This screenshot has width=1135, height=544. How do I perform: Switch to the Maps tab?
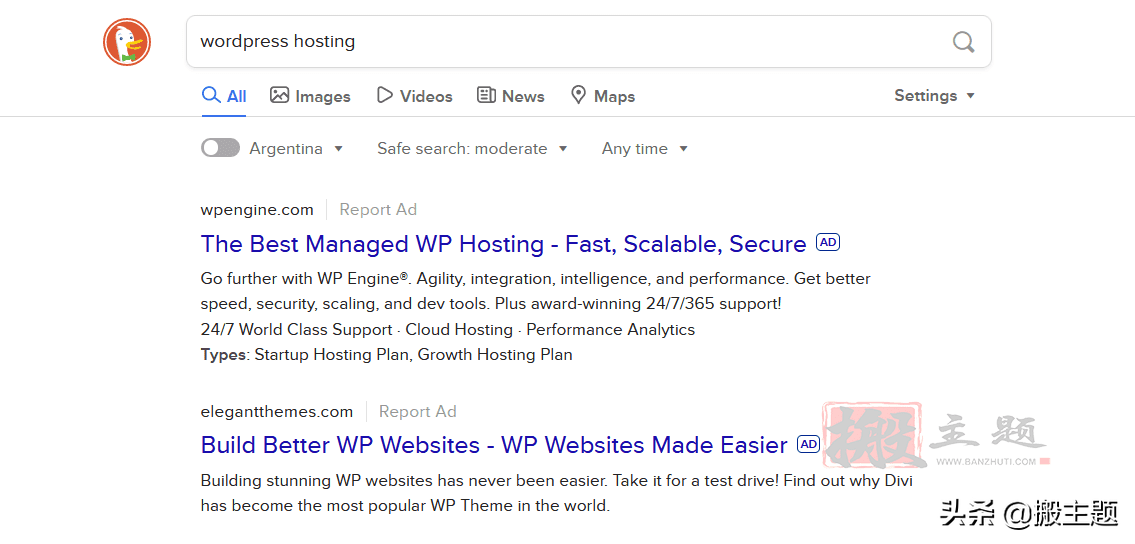point(602,96)
